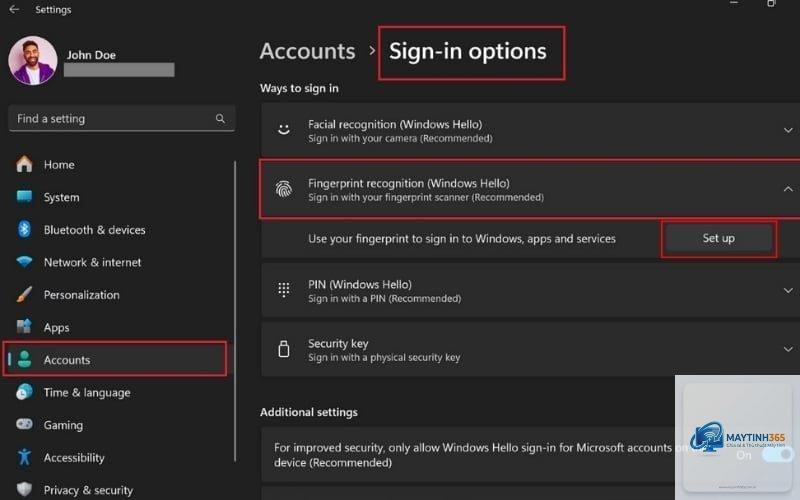This screenshot has width=800, height=500.
Task: Click John Doe's profile picture
Action: (33, 60)
